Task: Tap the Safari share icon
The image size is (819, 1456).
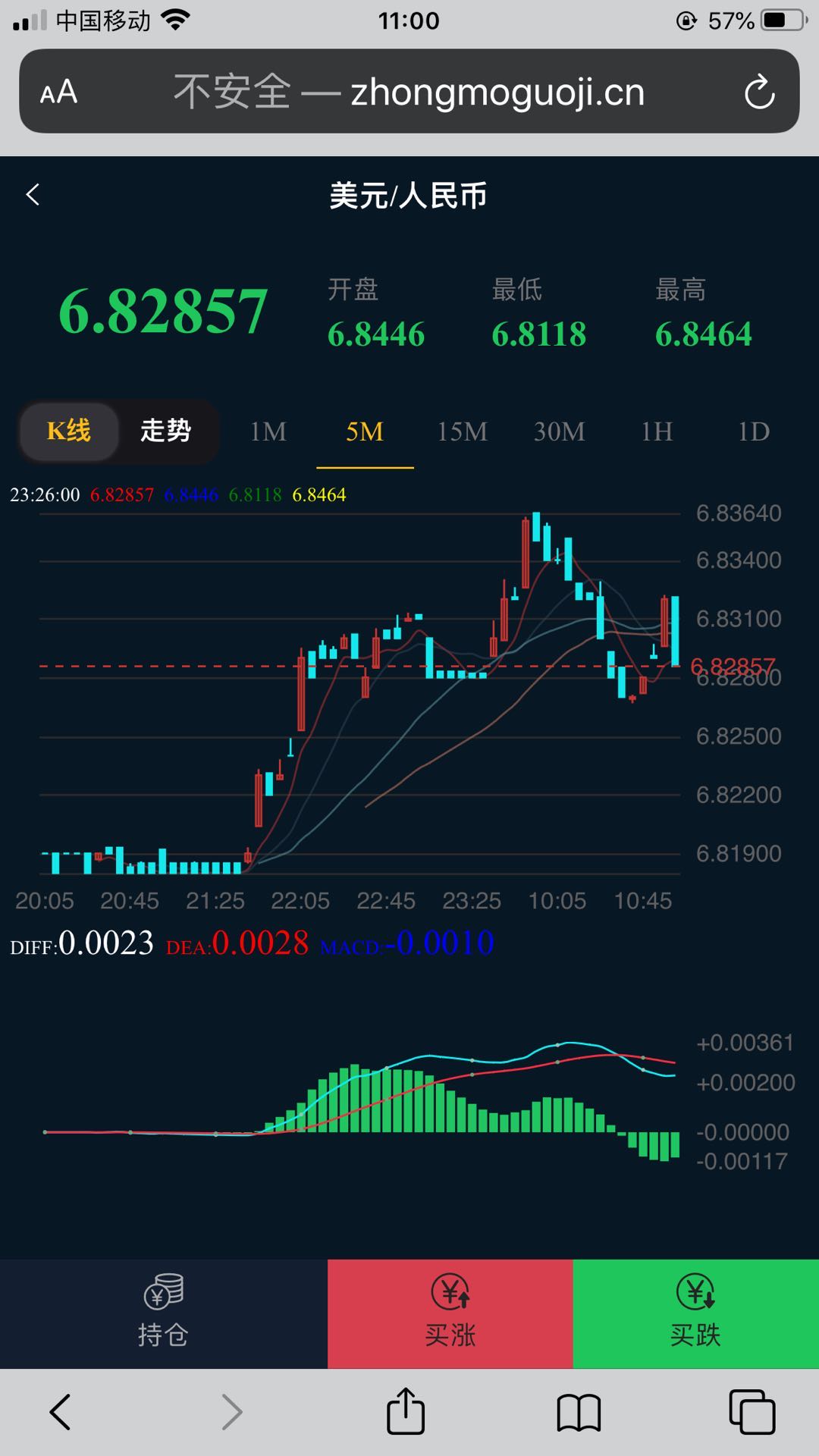Action: 406,1411
